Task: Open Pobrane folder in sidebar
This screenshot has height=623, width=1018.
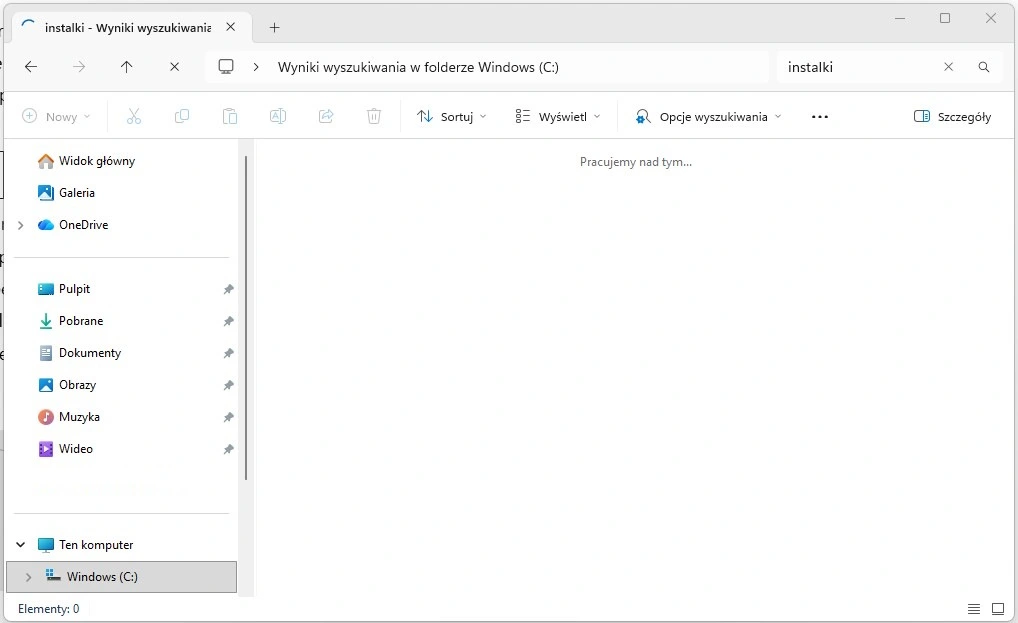Action: point(81,321)
